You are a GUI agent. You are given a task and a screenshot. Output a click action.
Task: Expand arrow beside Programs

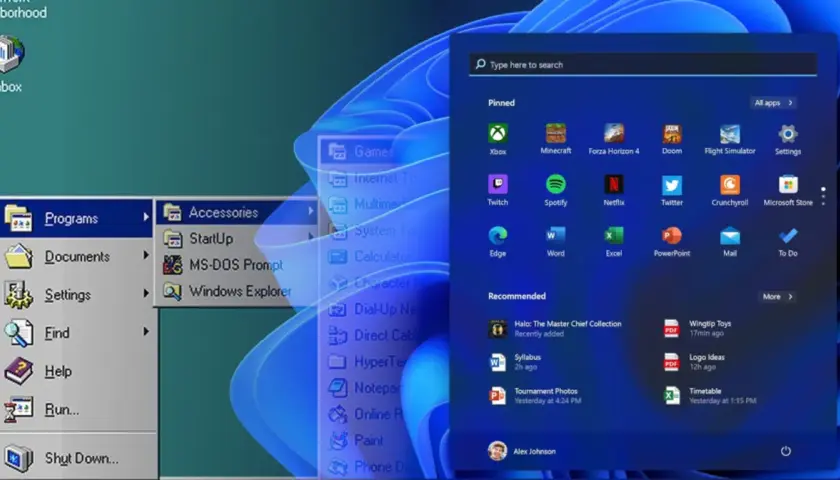(x=146, y=216)
